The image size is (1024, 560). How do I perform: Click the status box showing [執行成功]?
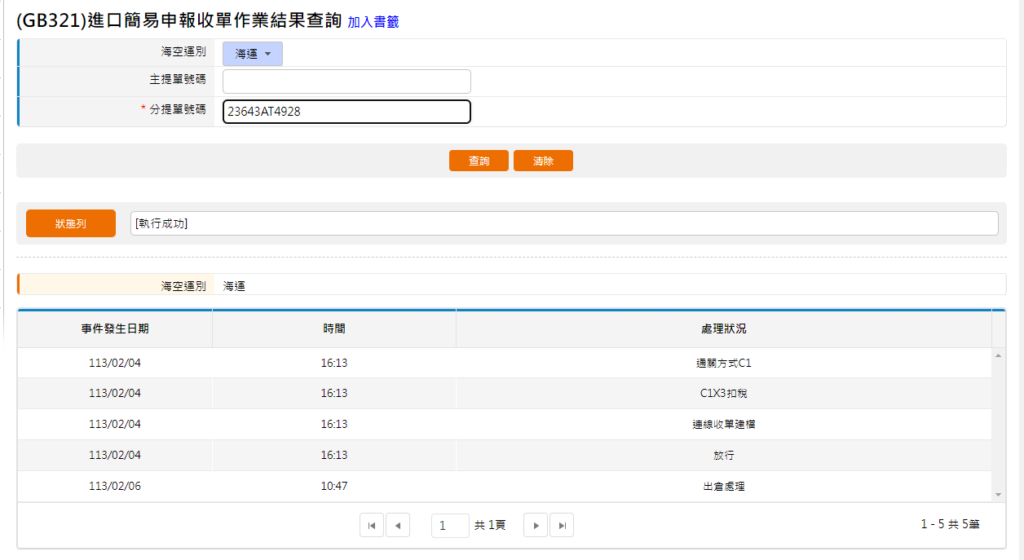(564, 224)
